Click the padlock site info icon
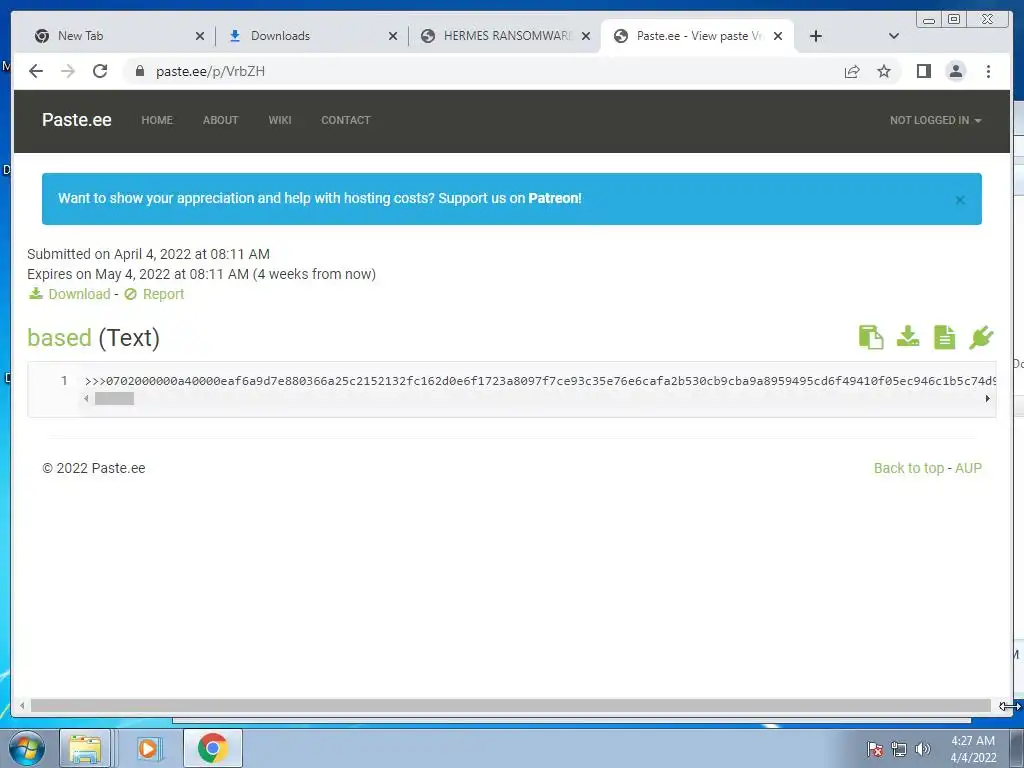The height and width of the screenshot is (768, 1024). tap(139, 71)
